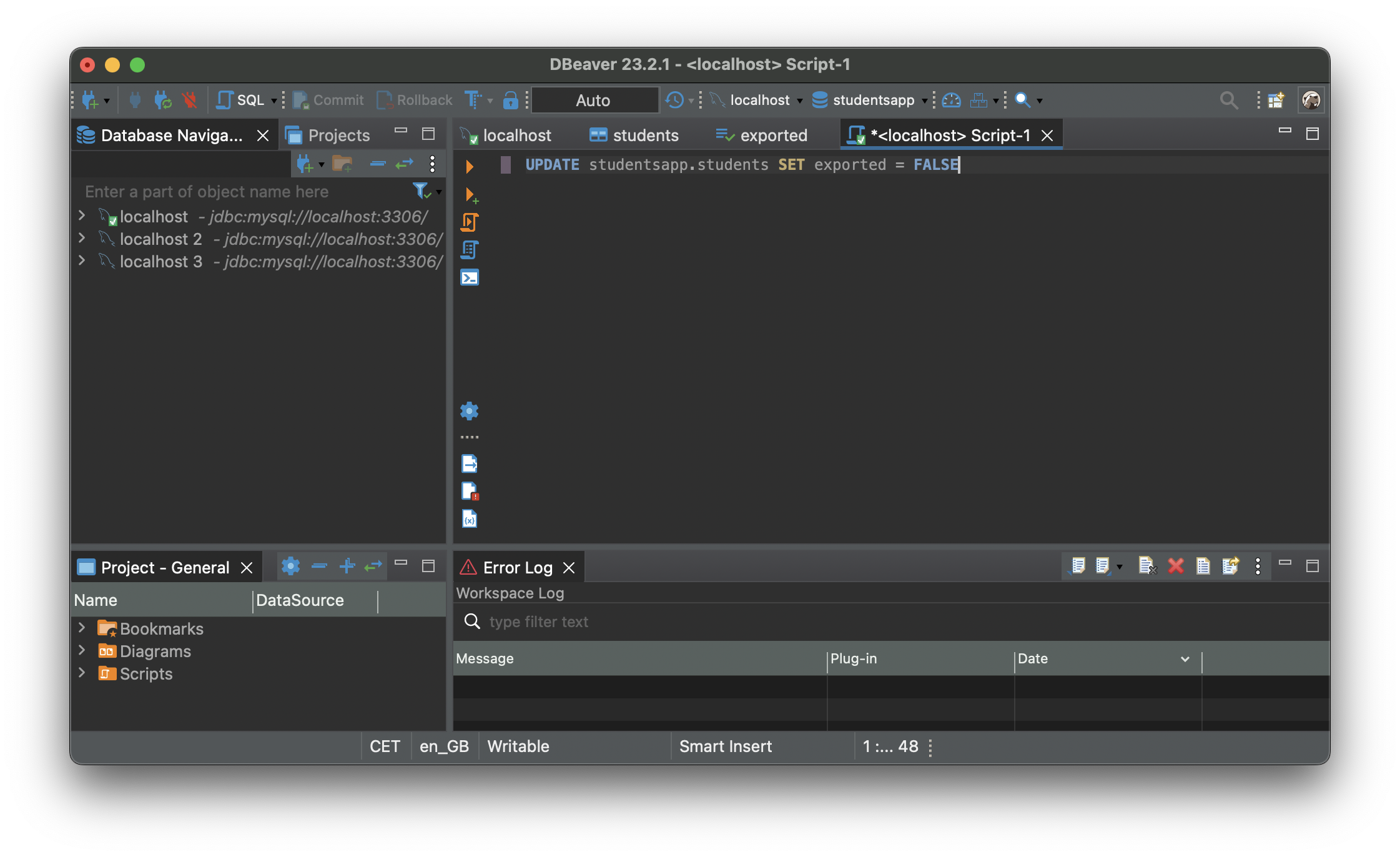Open the exported editor tab
1400x857 pixels.
tap(762, 135)
